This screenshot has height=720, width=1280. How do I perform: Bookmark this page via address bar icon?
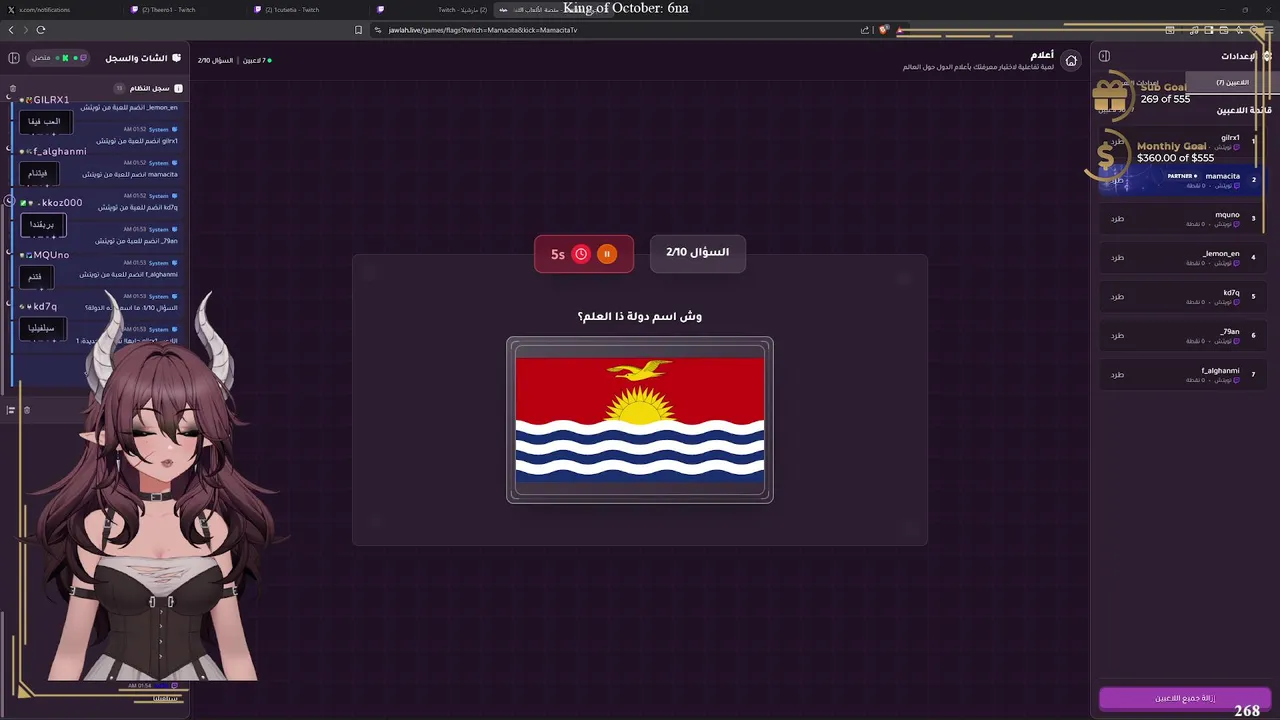pos(358,30)
